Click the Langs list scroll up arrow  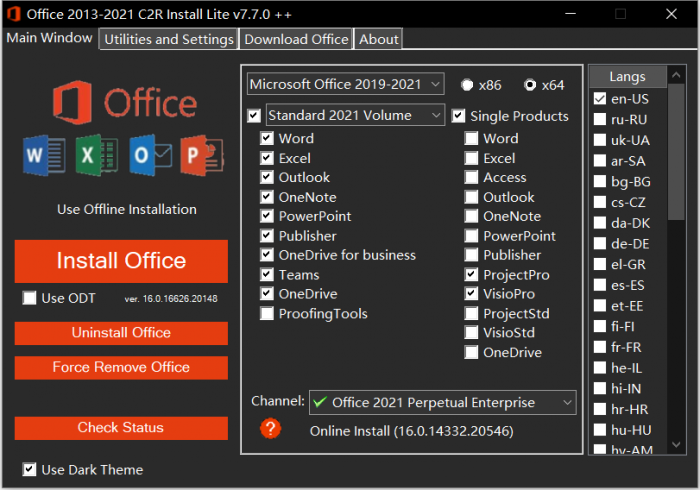tap(676, 75)
